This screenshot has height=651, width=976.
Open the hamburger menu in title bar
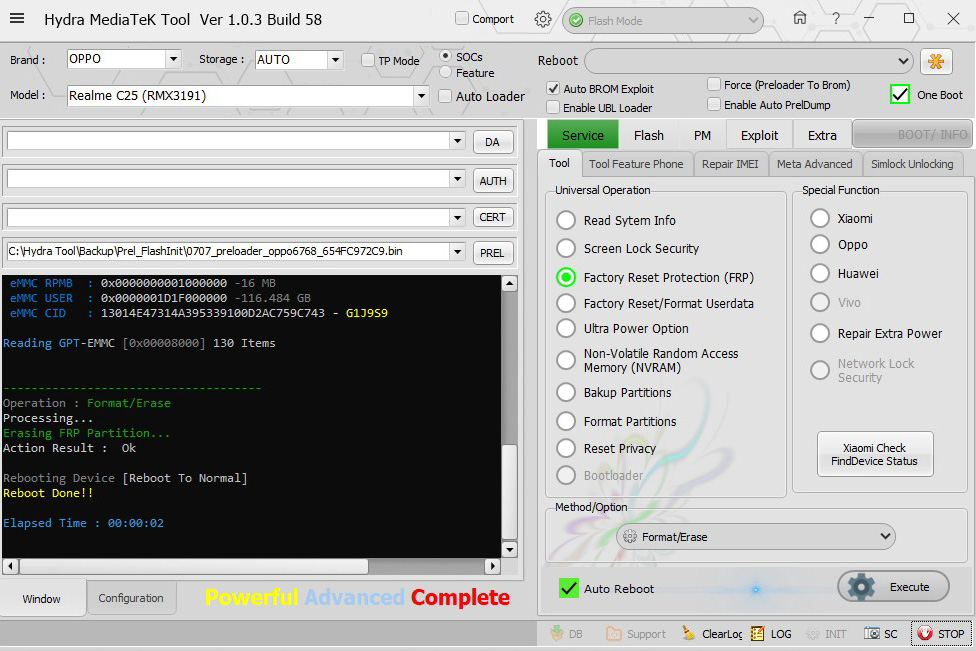pyautogui.click(x=20, y=19)
